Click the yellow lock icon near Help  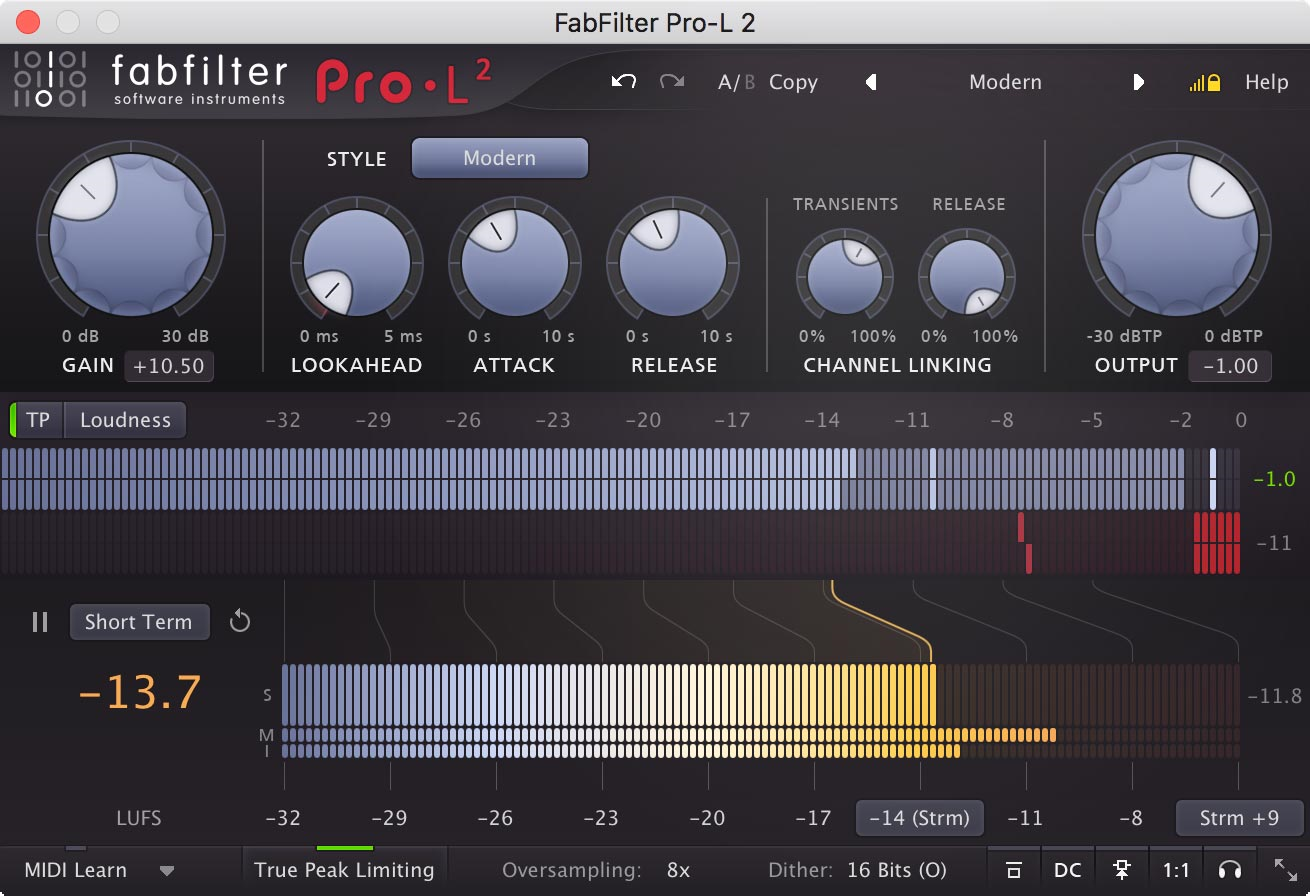click(1213, 82)
